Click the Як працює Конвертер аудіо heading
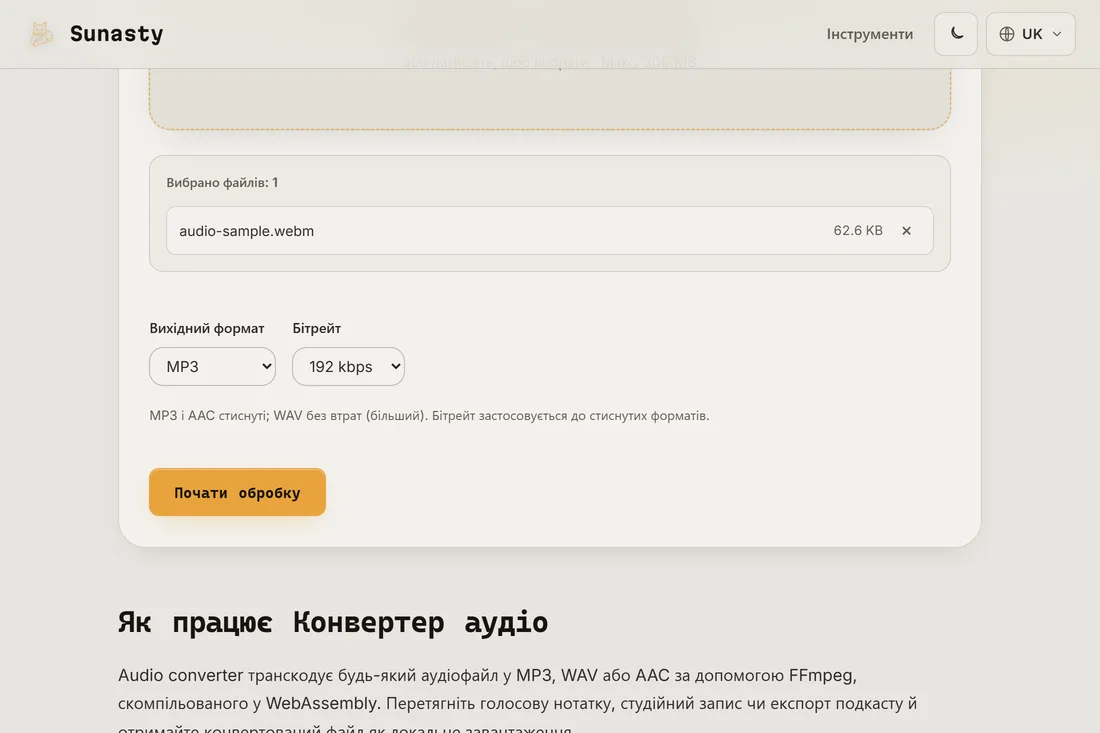Screen dimensions: 1100x733 coord(333,622)
